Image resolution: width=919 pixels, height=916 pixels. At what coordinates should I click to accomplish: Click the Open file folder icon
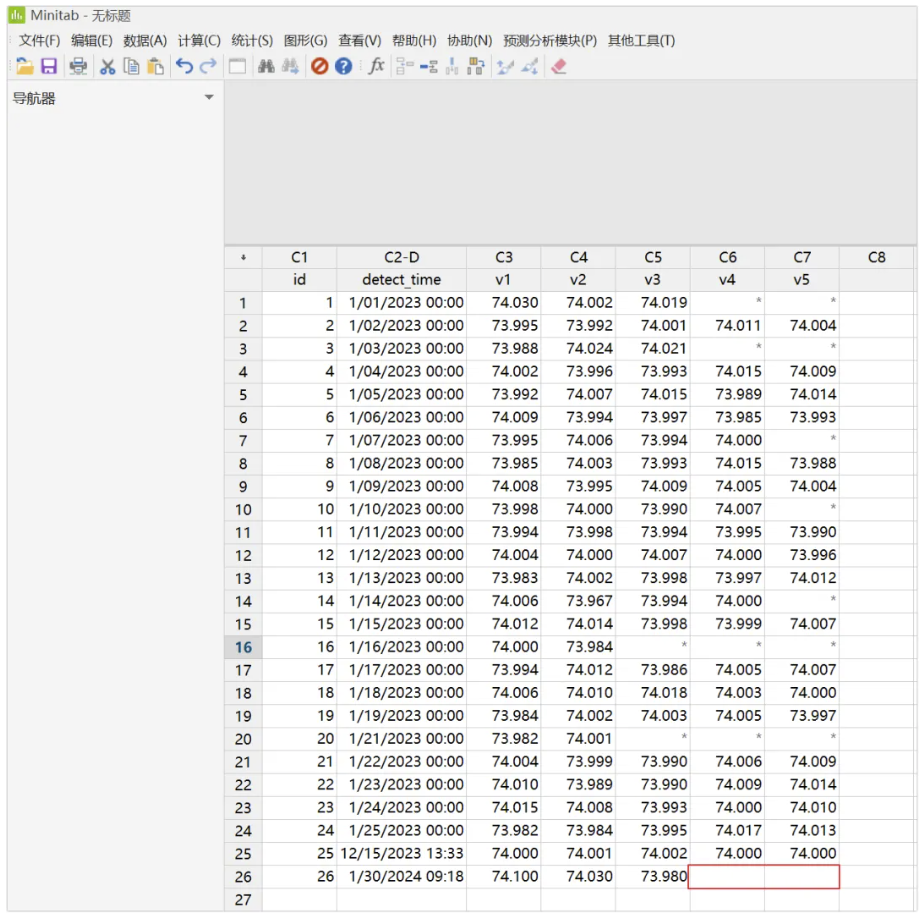[24, 66]
